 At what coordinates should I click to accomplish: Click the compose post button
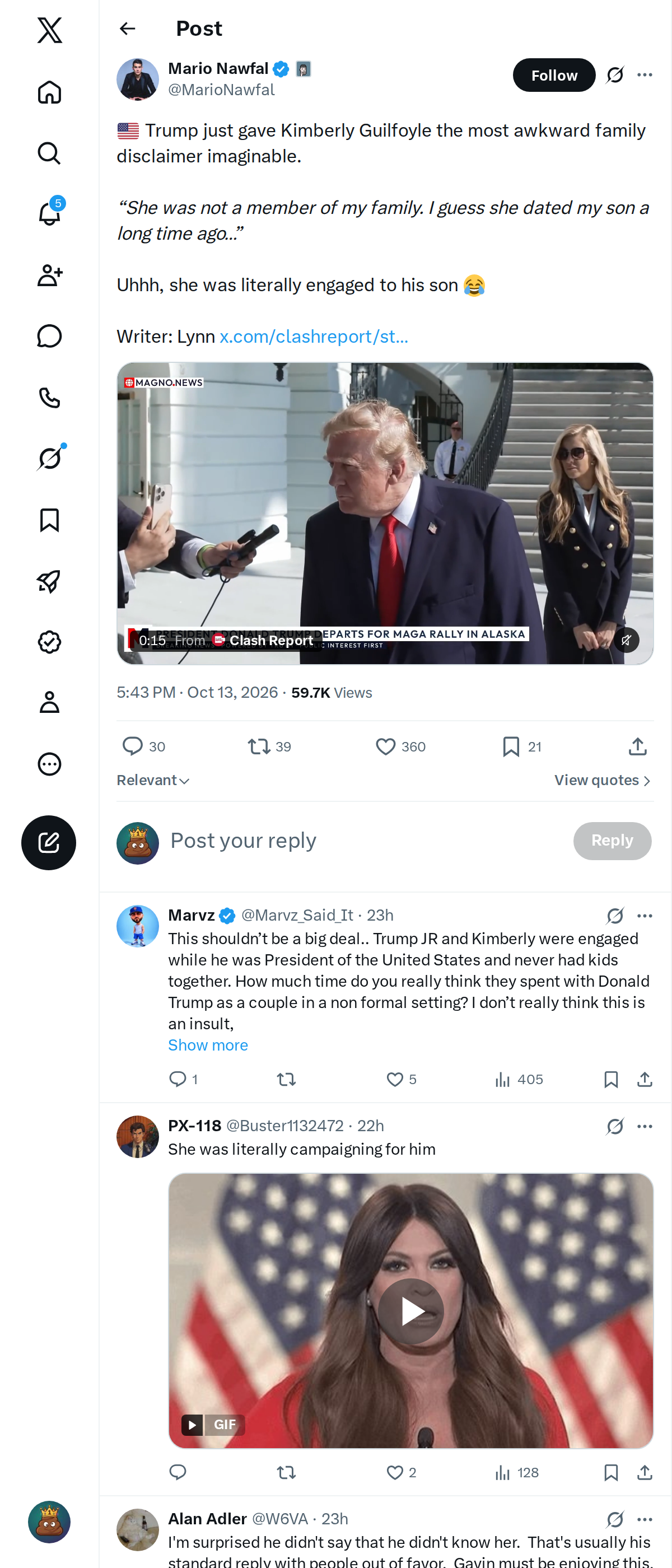coord(49,842)
